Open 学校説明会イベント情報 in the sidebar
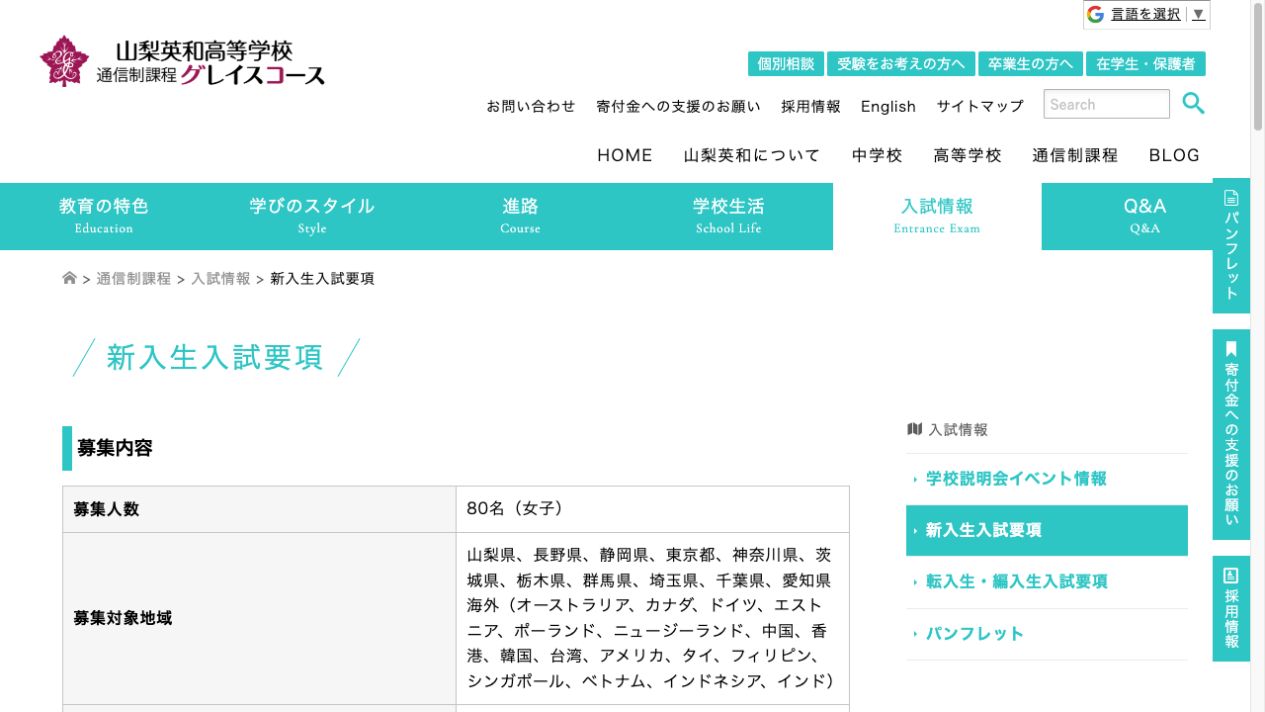The width and height of the screenshot is (1265, 712). click(x=1047, y=479)
